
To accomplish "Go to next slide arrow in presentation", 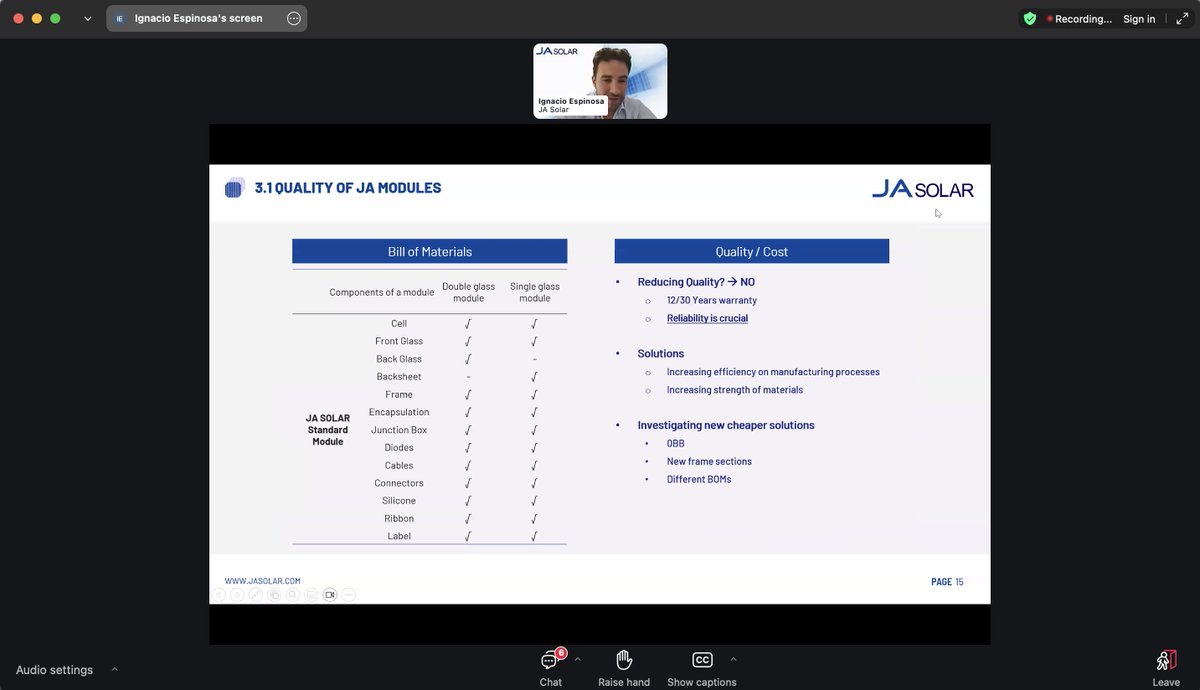I will coord(236,594).
